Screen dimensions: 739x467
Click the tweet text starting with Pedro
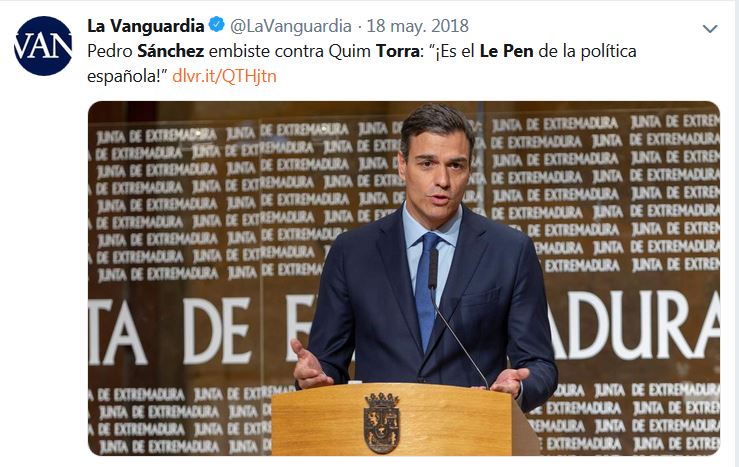pyautogui.click(x=361, y=63)
